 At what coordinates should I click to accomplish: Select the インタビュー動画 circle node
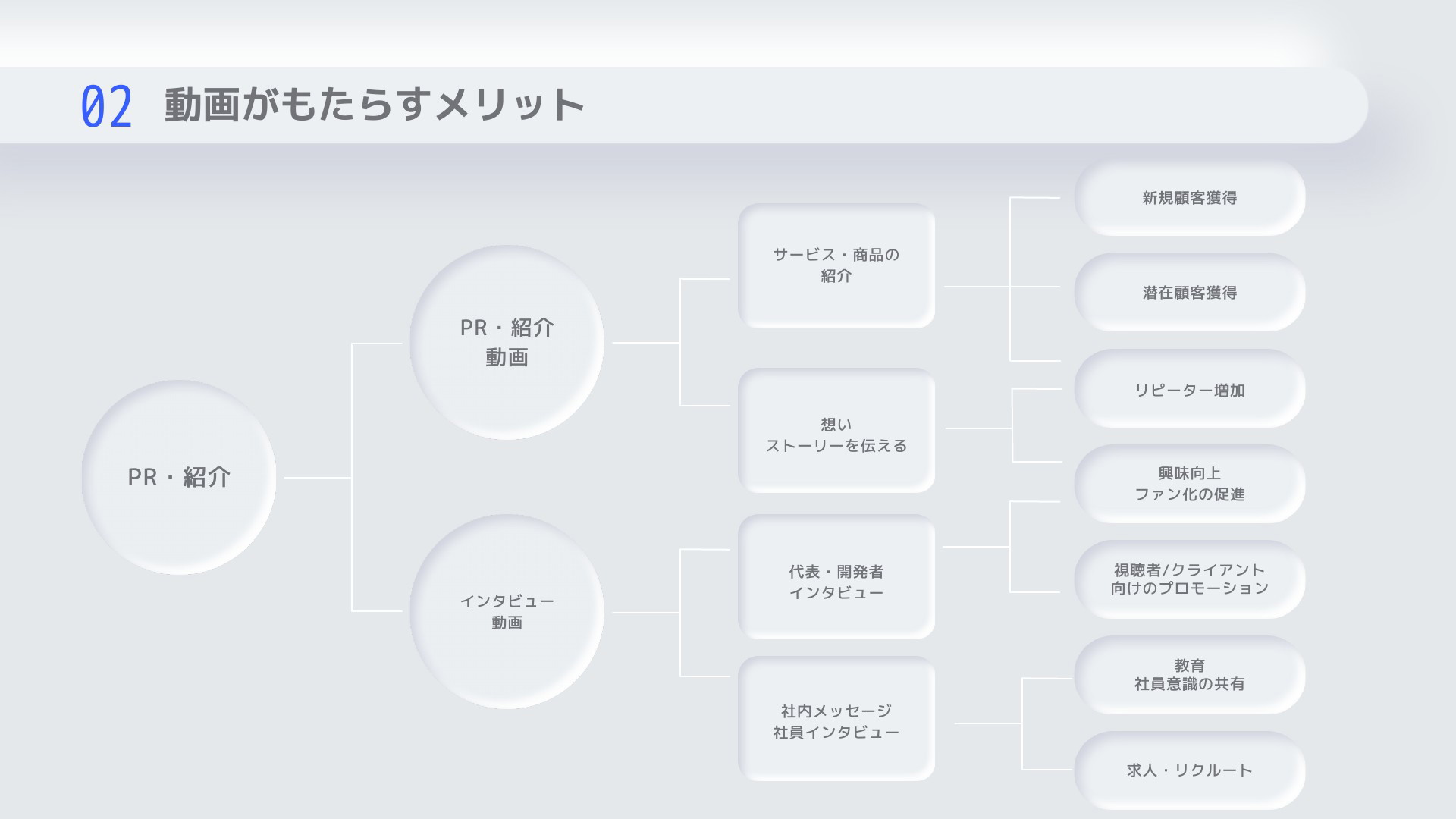pyautogui.click(x=507, y=611)
